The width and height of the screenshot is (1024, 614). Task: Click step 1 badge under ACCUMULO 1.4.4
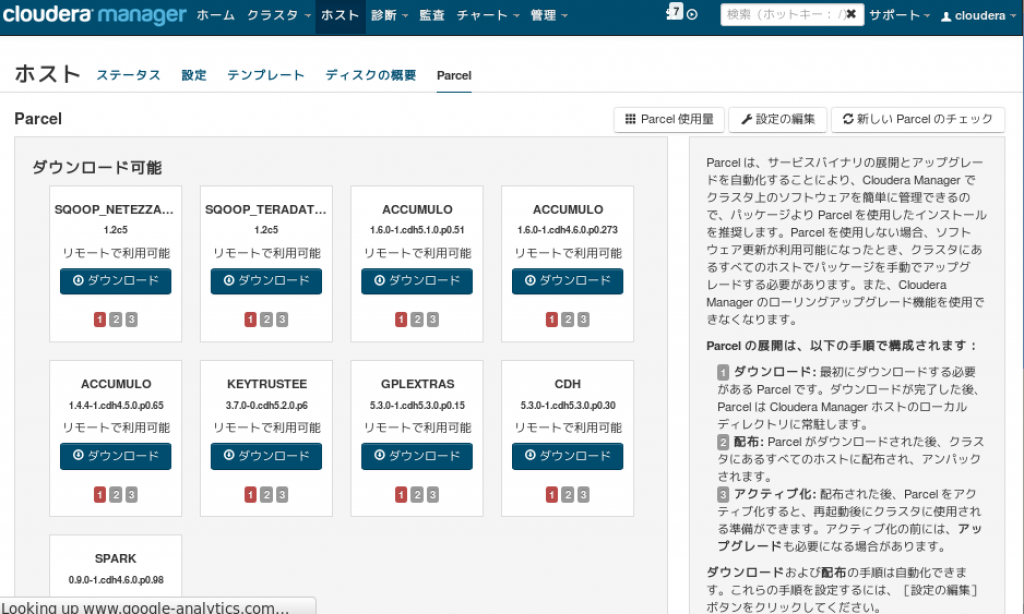[99, 494]
